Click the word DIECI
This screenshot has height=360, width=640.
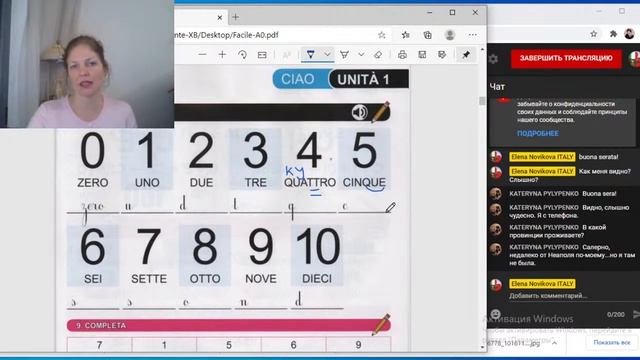point(317,279)
